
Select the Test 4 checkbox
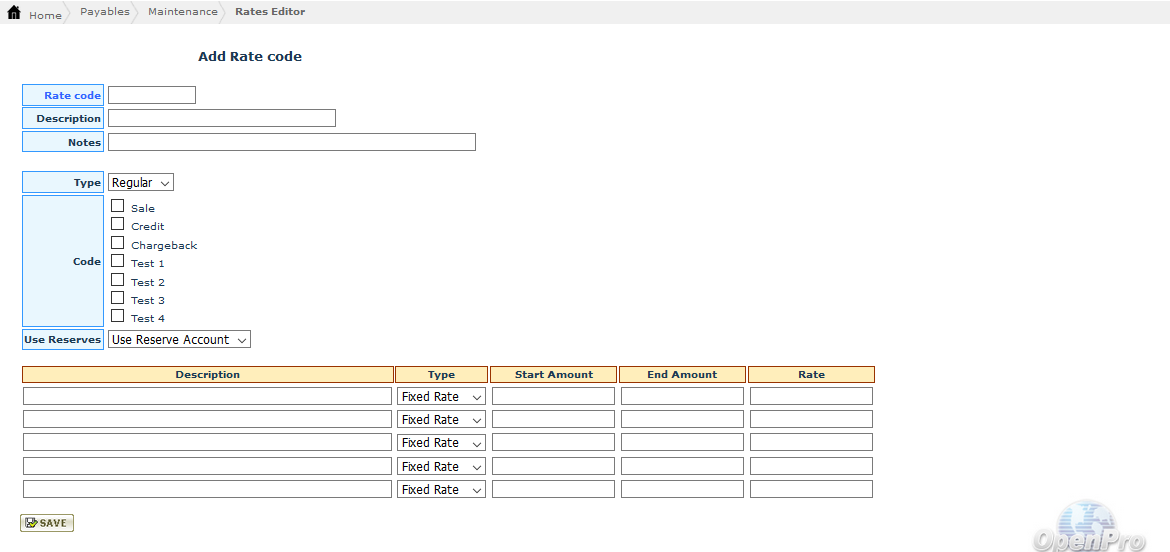coord(118,316)
